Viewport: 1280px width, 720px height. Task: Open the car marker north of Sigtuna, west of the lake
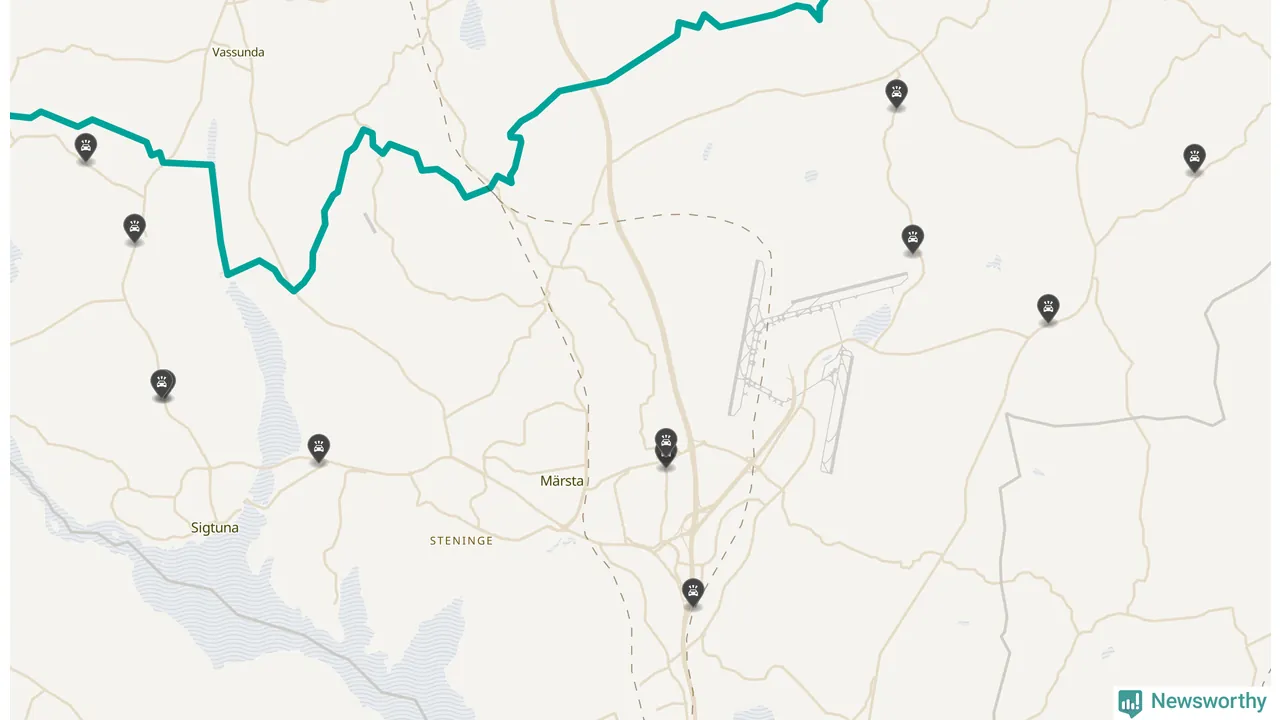(163, 384)
